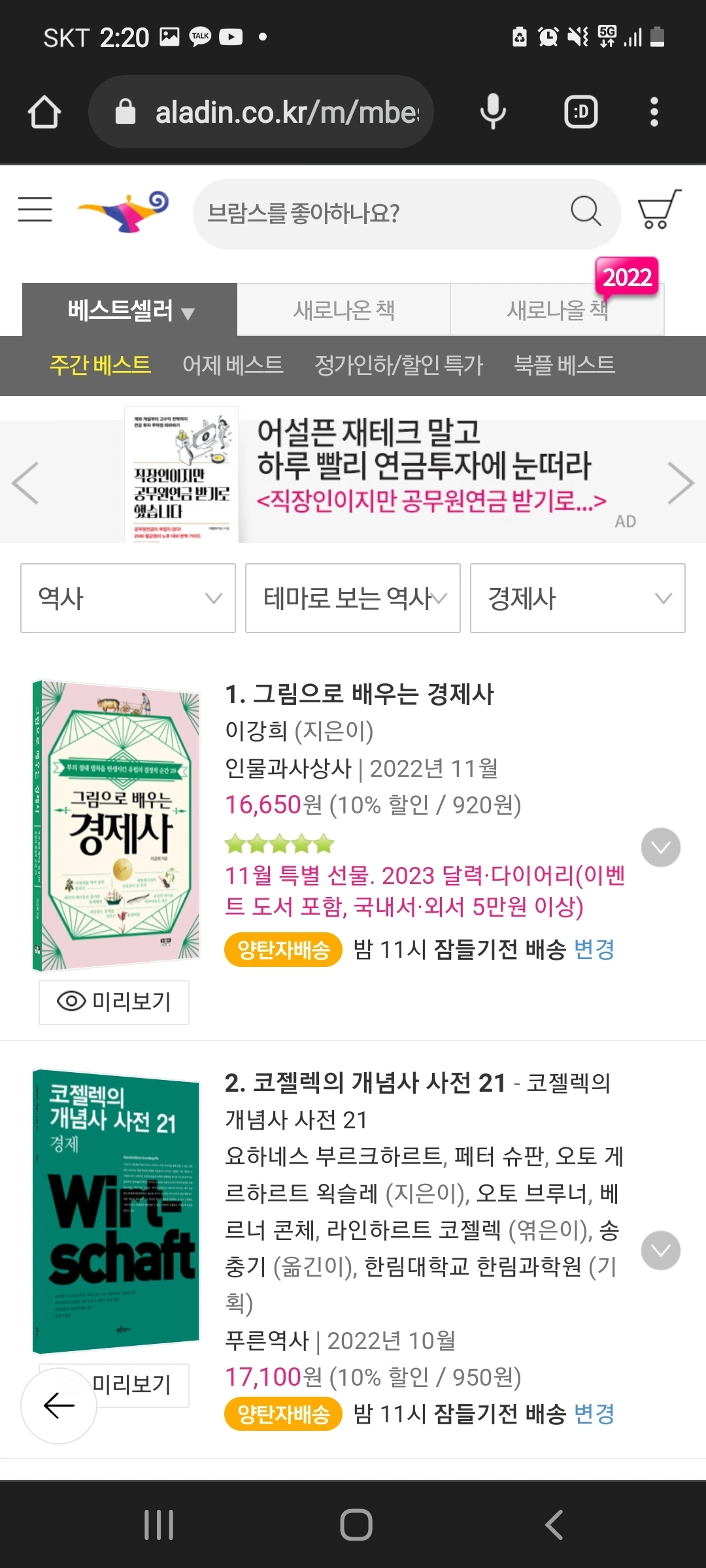The image size is (706, 1568).
Task: Open browser three-dot menu
Action: [654, 112]
